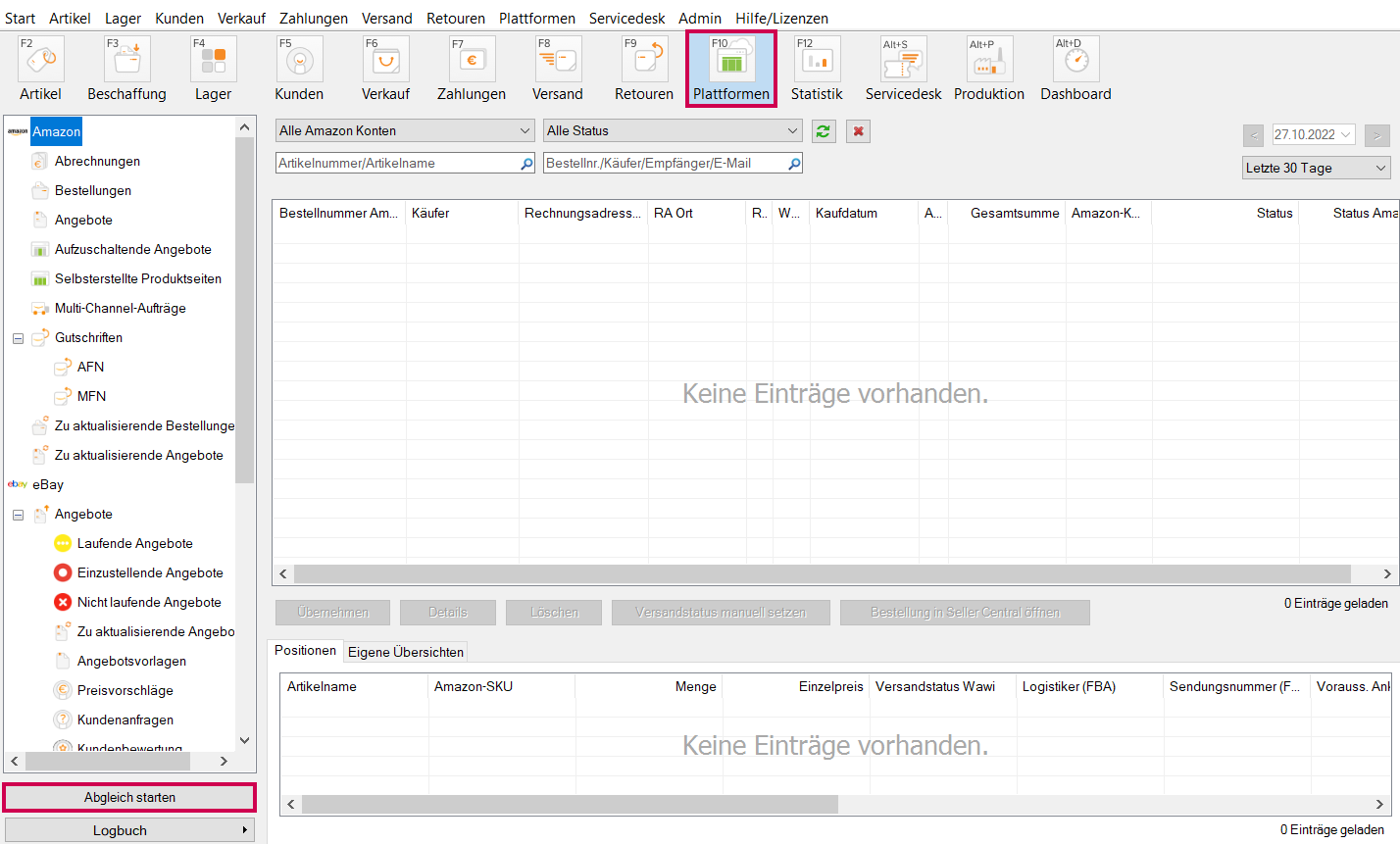The width and height of the screenshot is (1400, 844).
Task: Click the Löschen button
Action: coord(555,613)
